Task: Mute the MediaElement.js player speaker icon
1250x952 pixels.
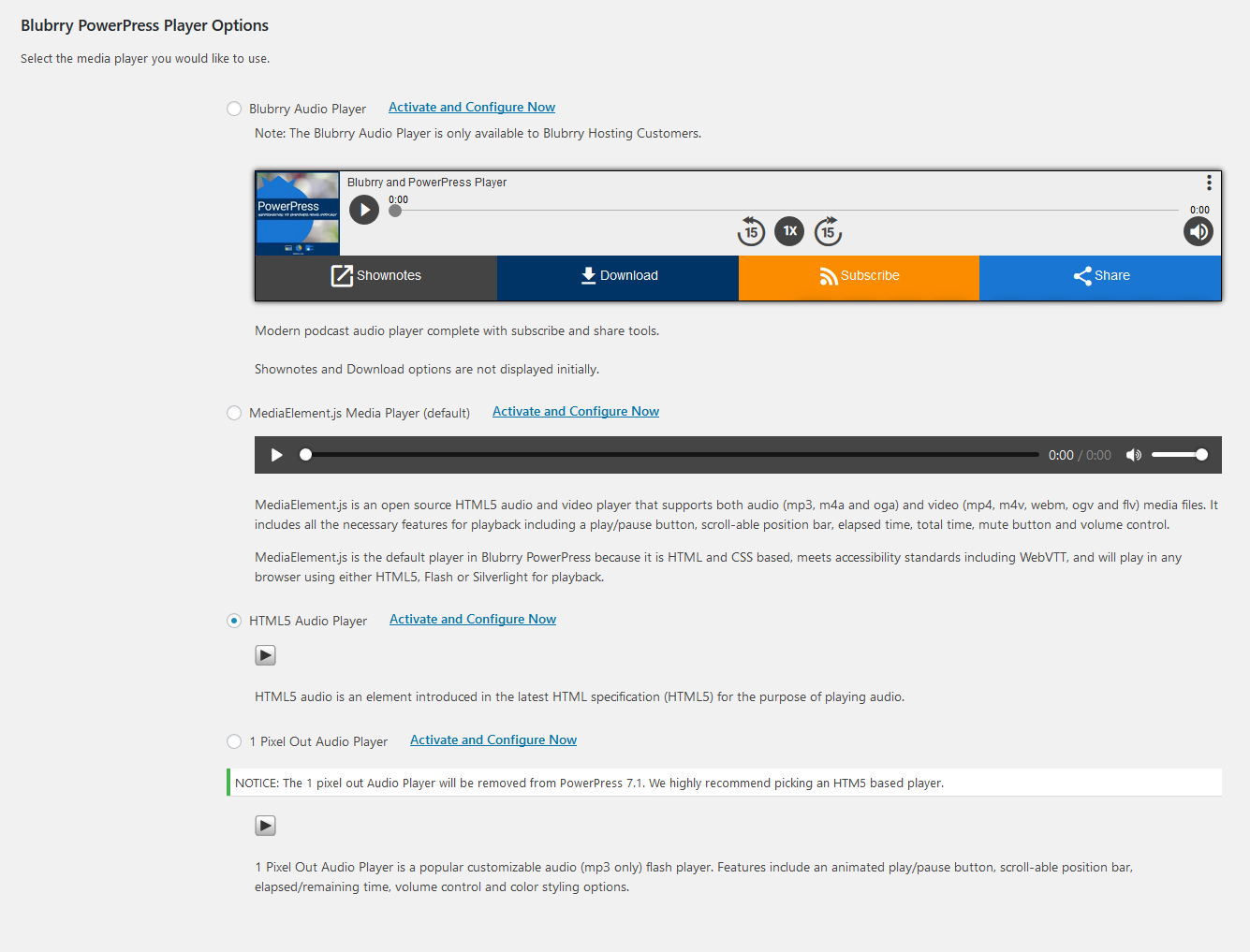Action: (1133, 455)
